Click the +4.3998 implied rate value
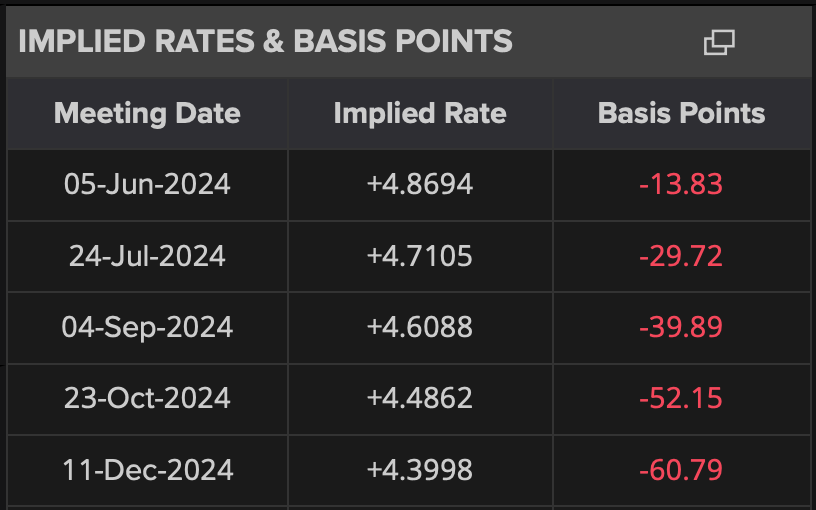Viewport: 816px width, 510px height. point(420,469)
